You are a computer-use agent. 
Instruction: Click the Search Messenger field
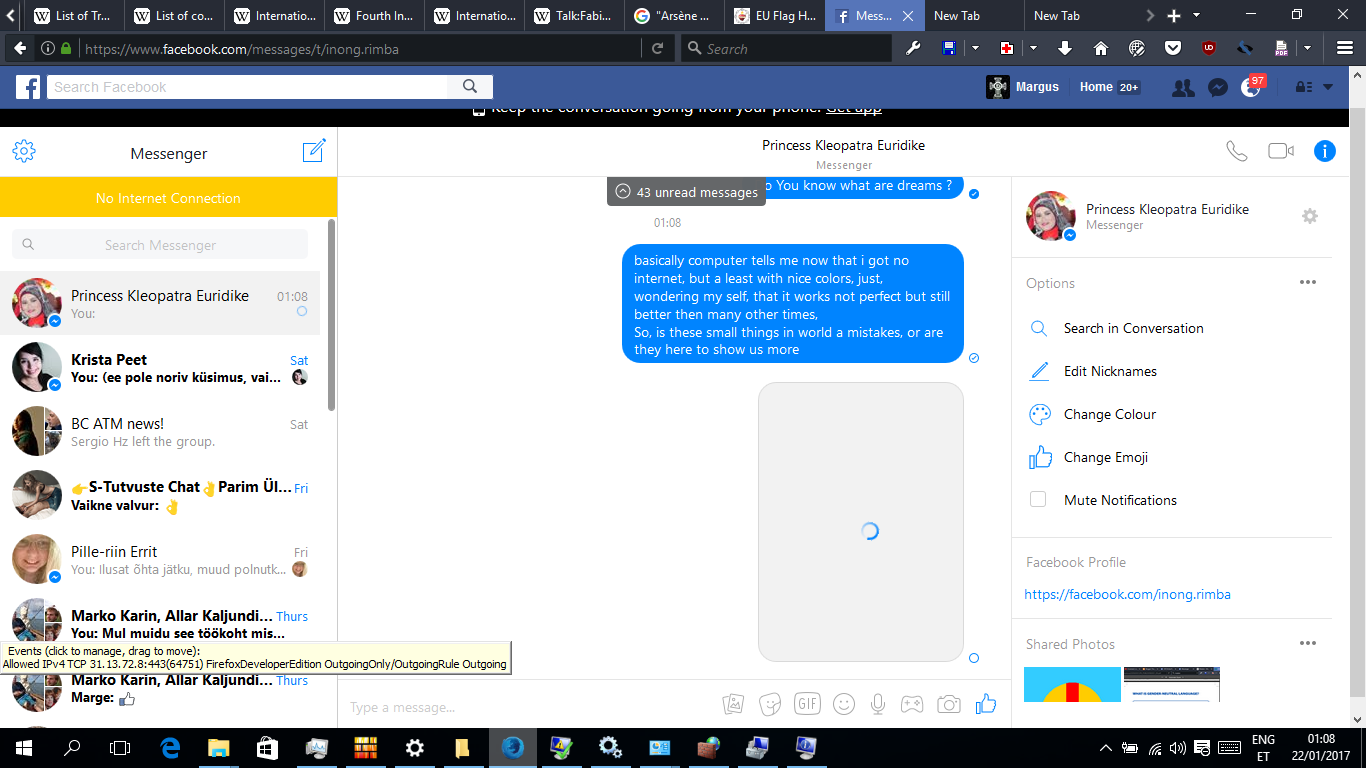coord(160,245)
